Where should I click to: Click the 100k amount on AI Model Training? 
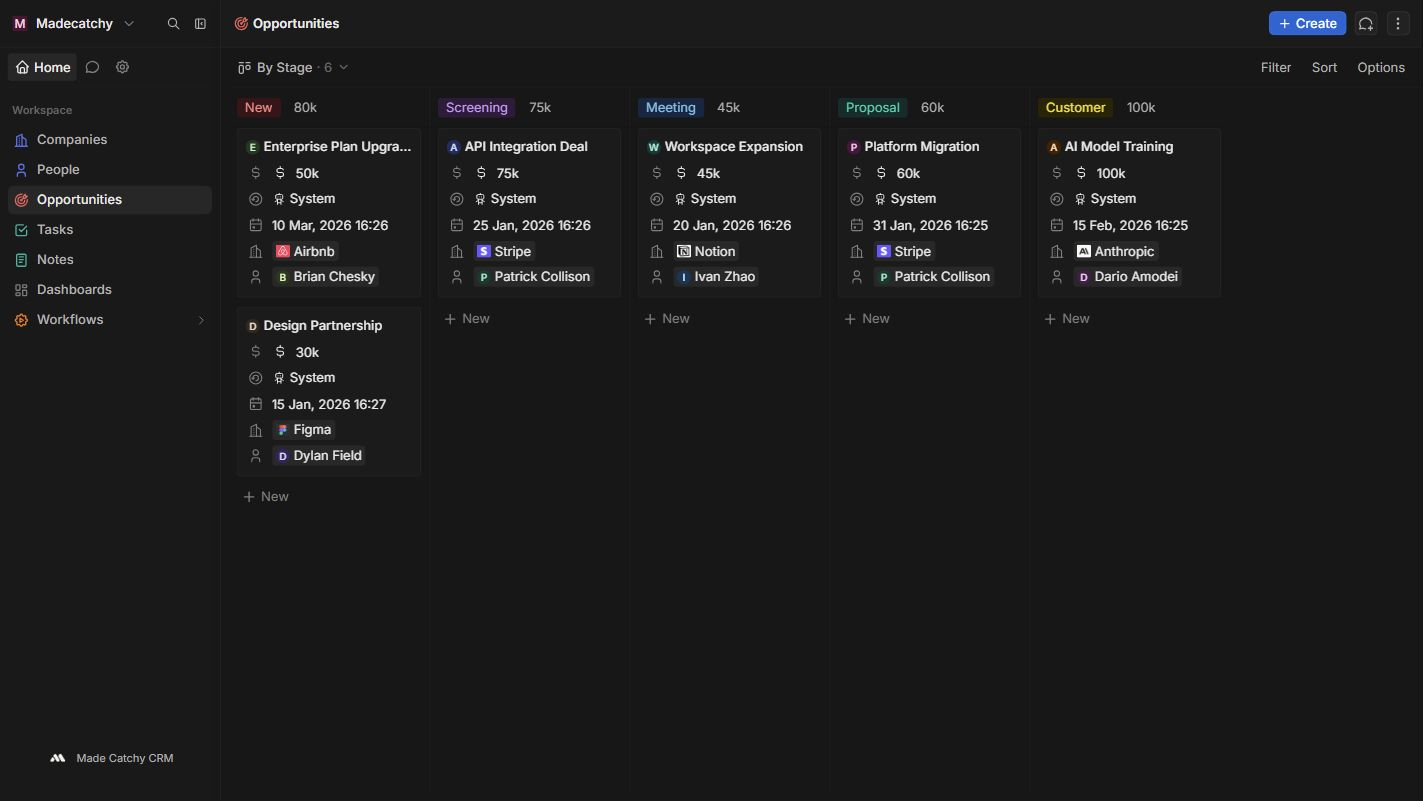pyautogui.click(x=1111, y=173)
